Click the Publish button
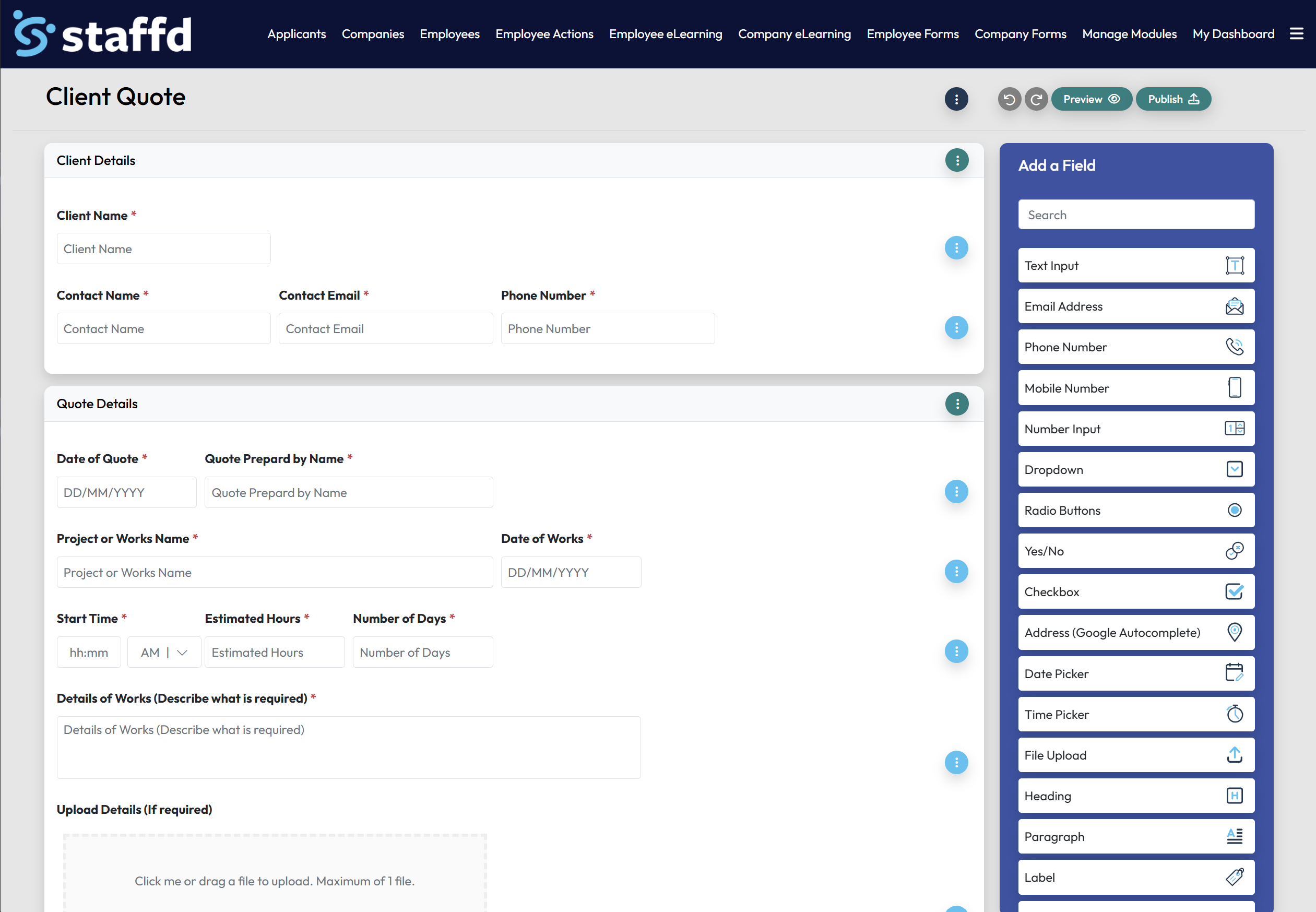The image size is (1316, 912). 1173,99
